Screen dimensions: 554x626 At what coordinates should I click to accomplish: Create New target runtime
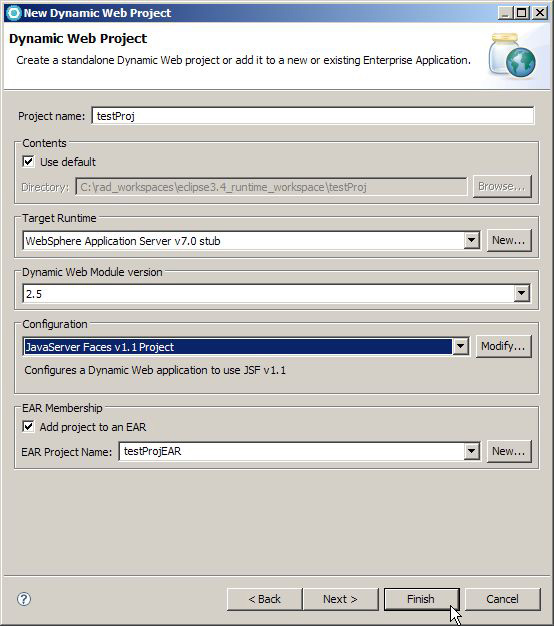point(509,240)
